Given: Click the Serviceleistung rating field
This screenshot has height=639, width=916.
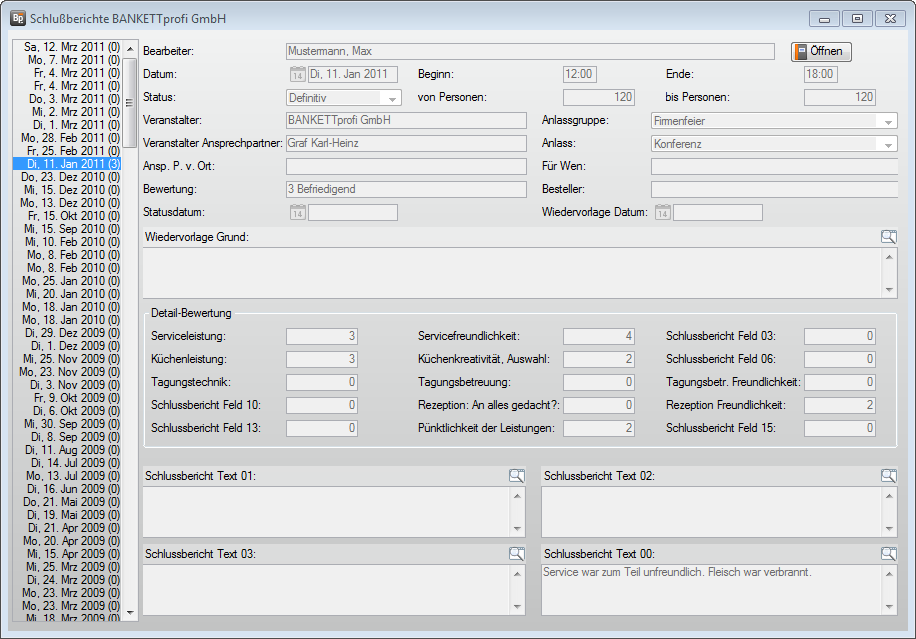Looking at the screenshot, I should [322, 336].
